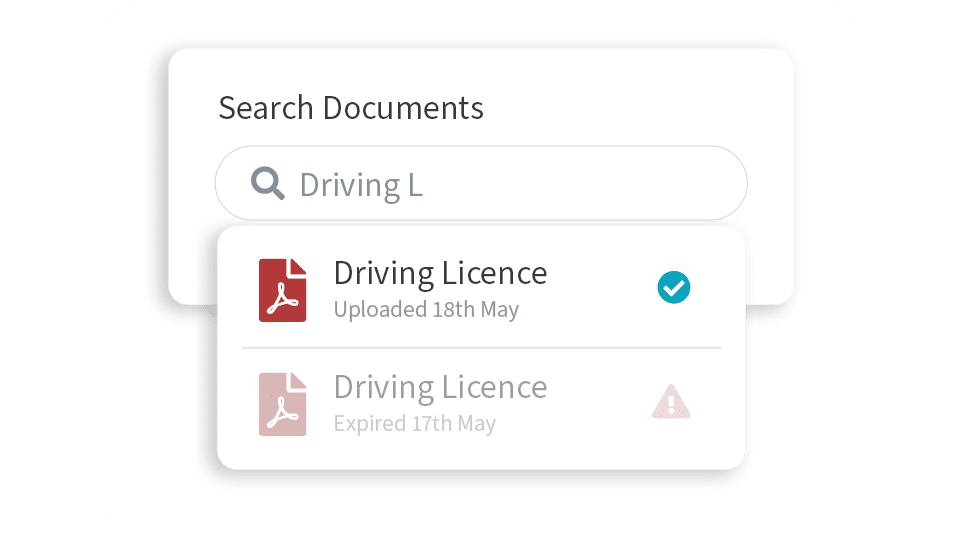Open the faded PDF icon for expired Driving Licence

tap(282, 404)
